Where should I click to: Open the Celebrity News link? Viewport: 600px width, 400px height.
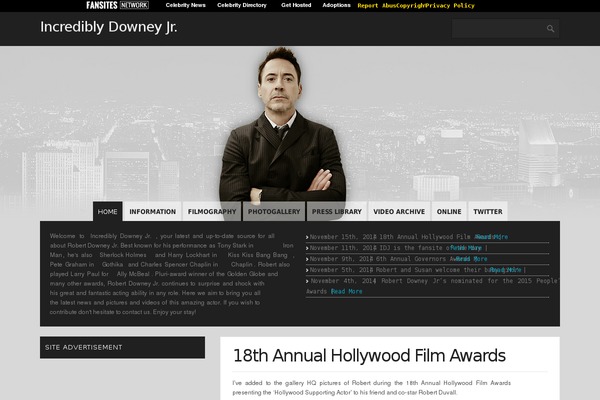click(186, 5)
